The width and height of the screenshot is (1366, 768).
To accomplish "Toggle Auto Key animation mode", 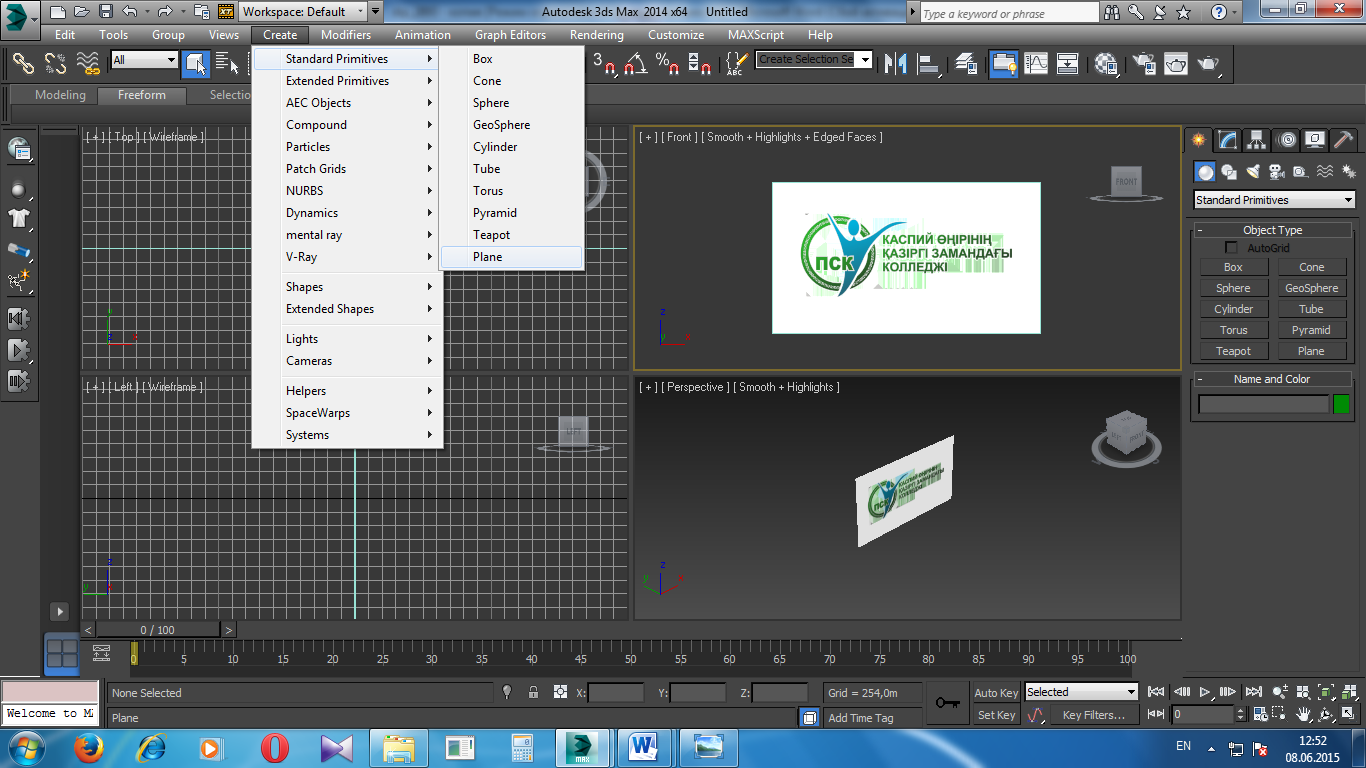I will click(996, 692).
